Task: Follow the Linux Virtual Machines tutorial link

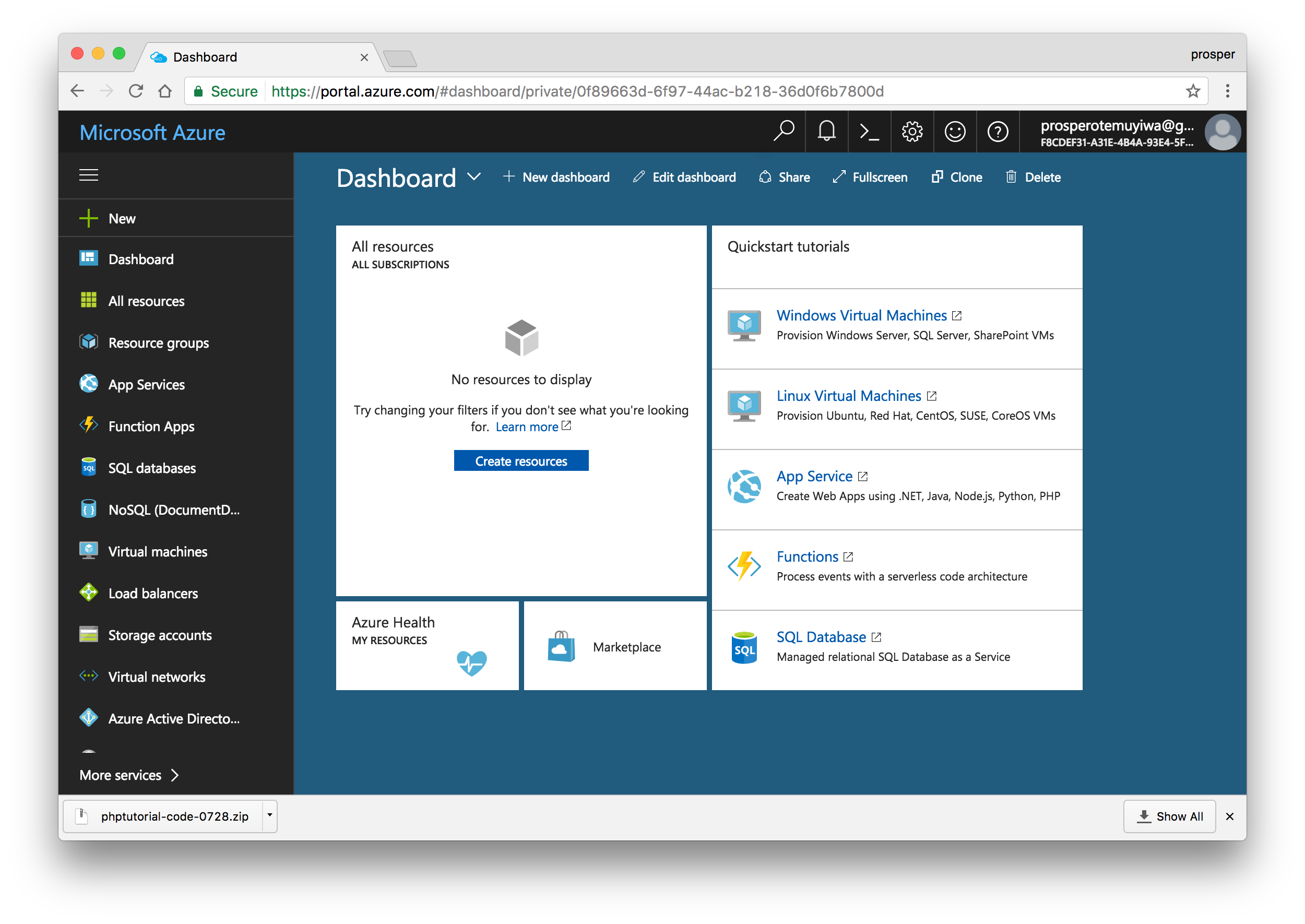Action: coord(848,396)
